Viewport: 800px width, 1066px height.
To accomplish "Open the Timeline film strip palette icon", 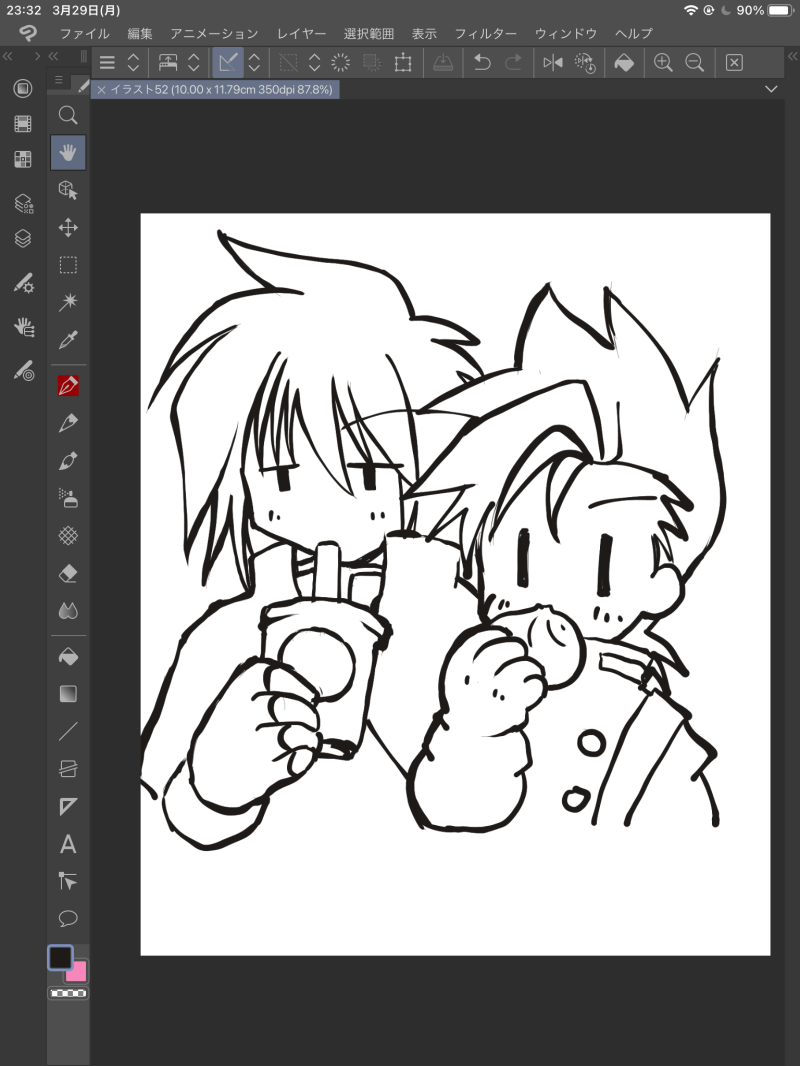I will pyautogui.click(x=23, y=124).
